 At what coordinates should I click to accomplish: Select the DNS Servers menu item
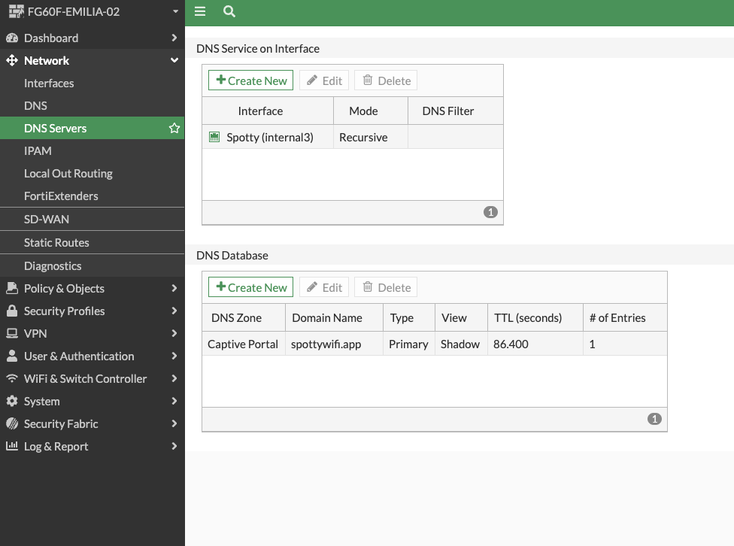pos(92,128)
